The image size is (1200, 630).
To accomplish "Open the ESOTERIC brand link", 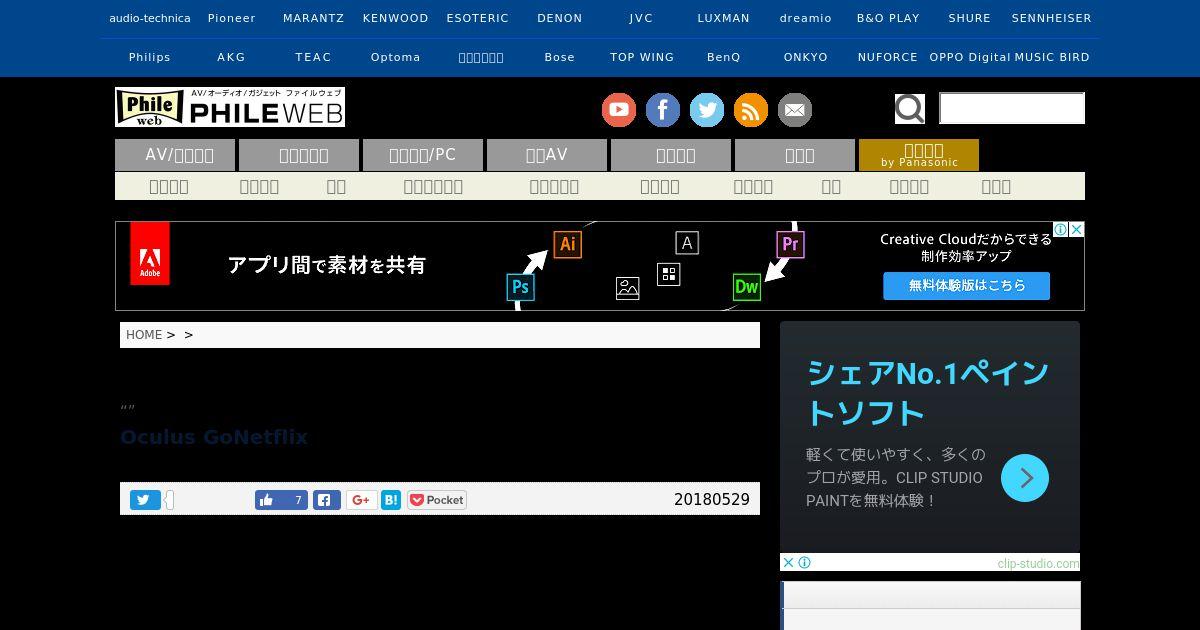I will [478, 18].
